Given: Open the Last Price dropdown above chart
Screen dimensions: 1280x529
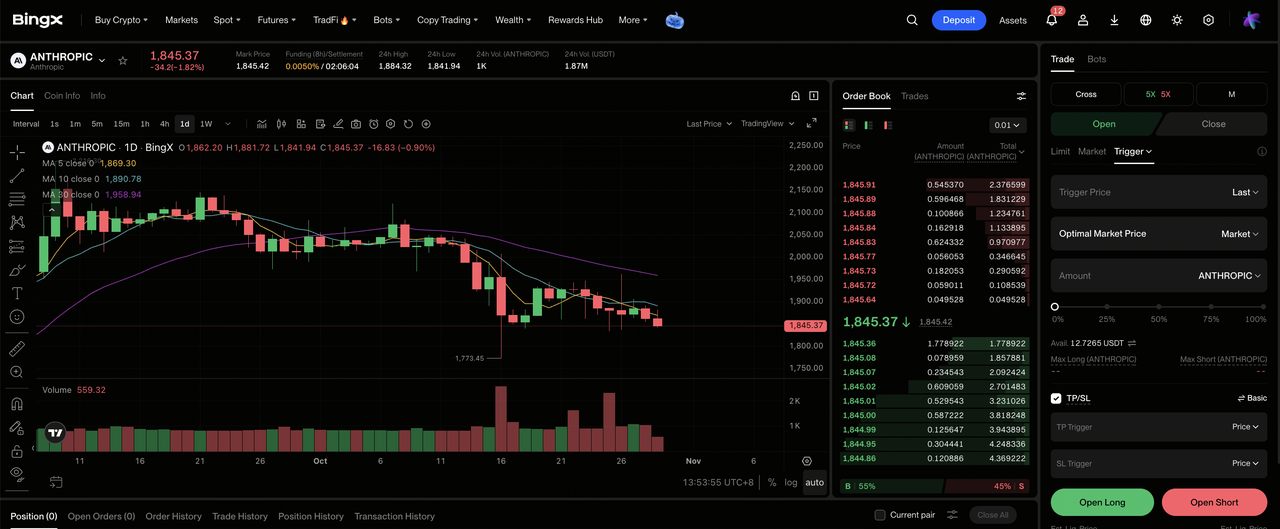Looking at the screenshot, I should tap(709, 124).
